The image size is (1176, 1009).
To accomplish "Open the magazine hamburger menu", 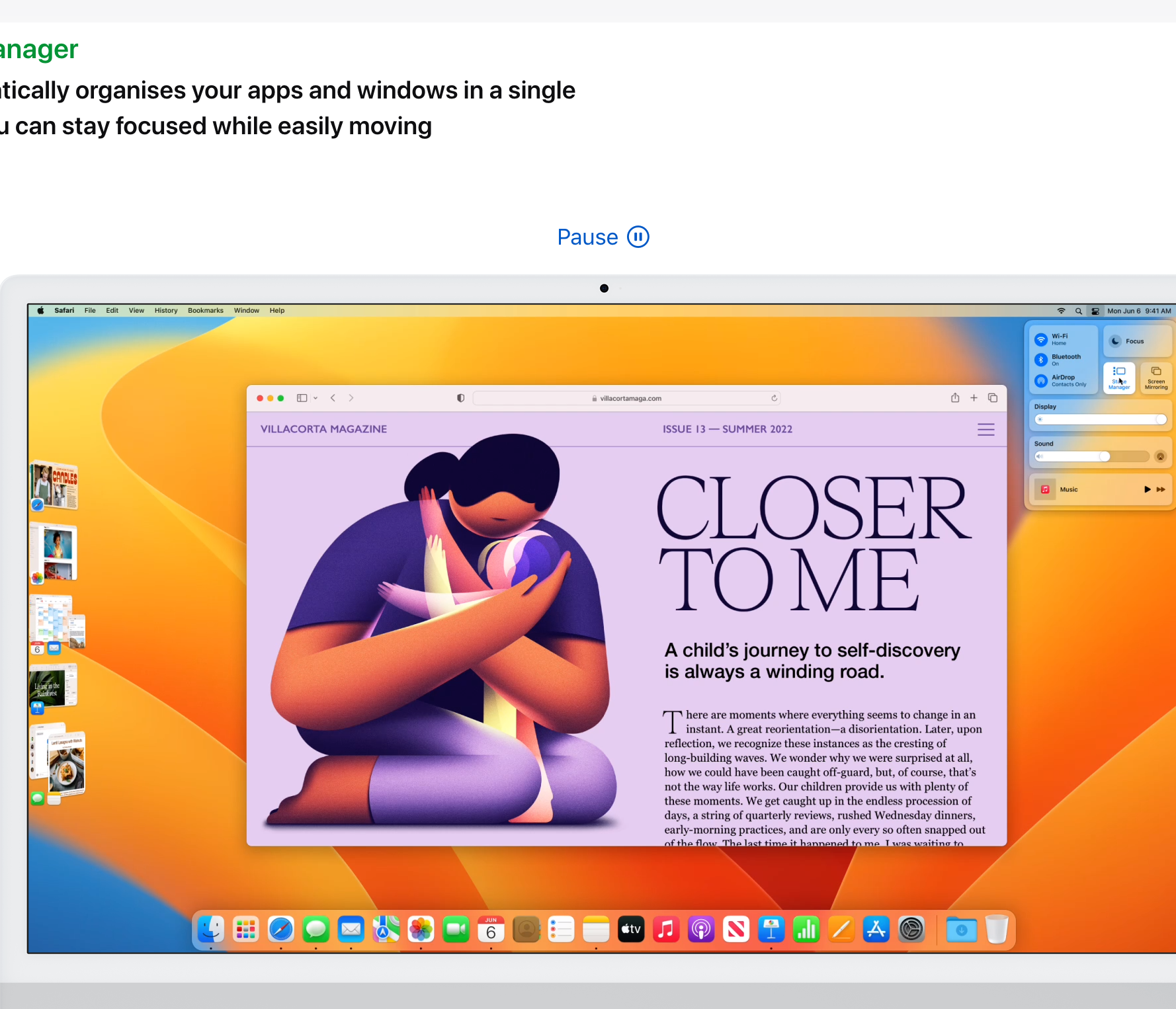I will (986, 430).
